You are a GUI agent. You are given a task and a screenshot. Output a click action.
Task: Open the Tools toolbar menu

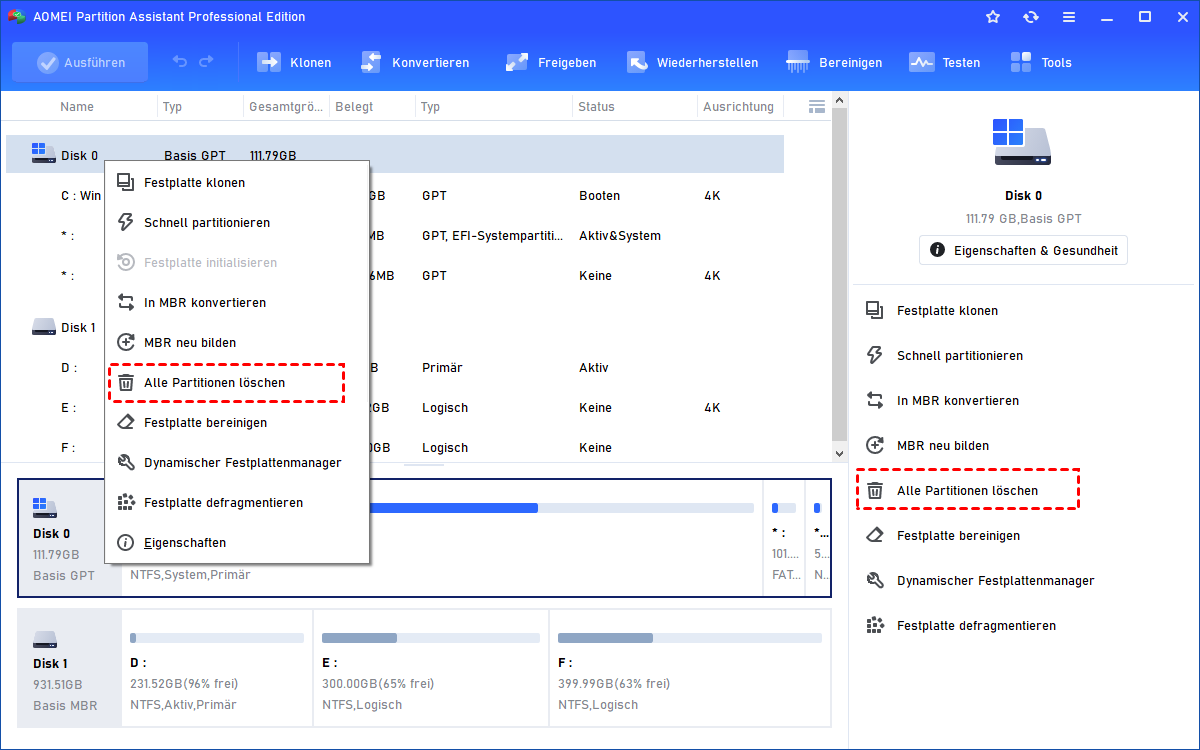(x=1040, y=62)
